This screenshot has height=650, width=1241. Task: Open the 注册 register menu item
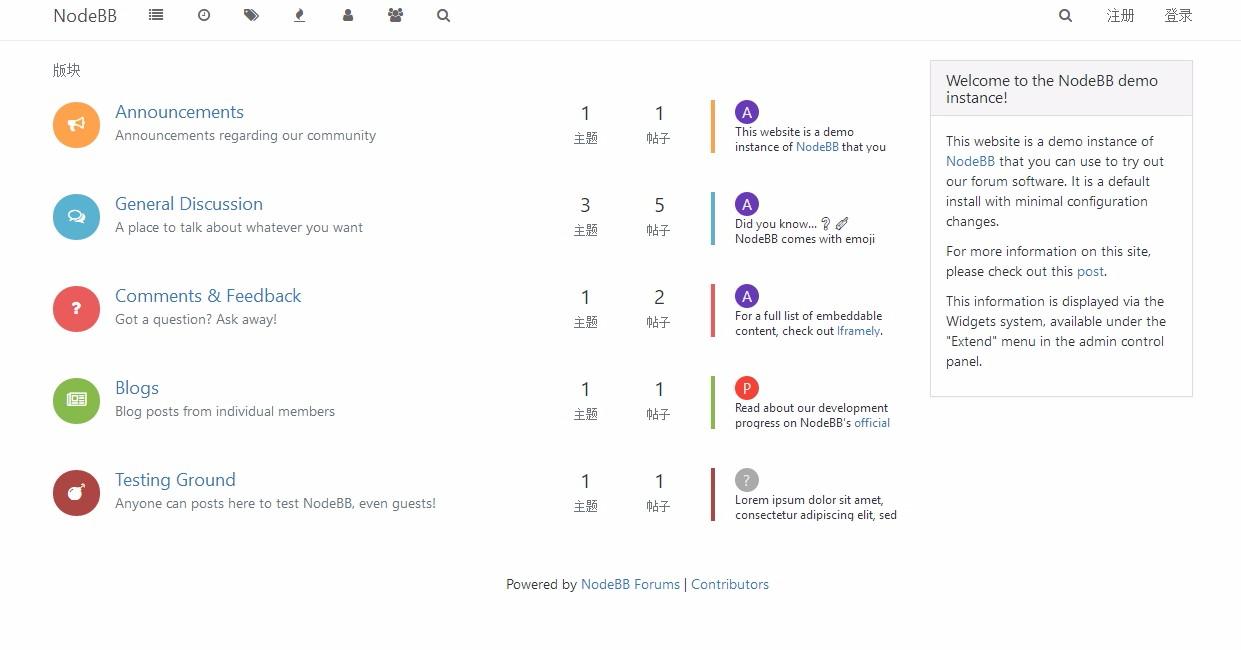click(1120, 15)
